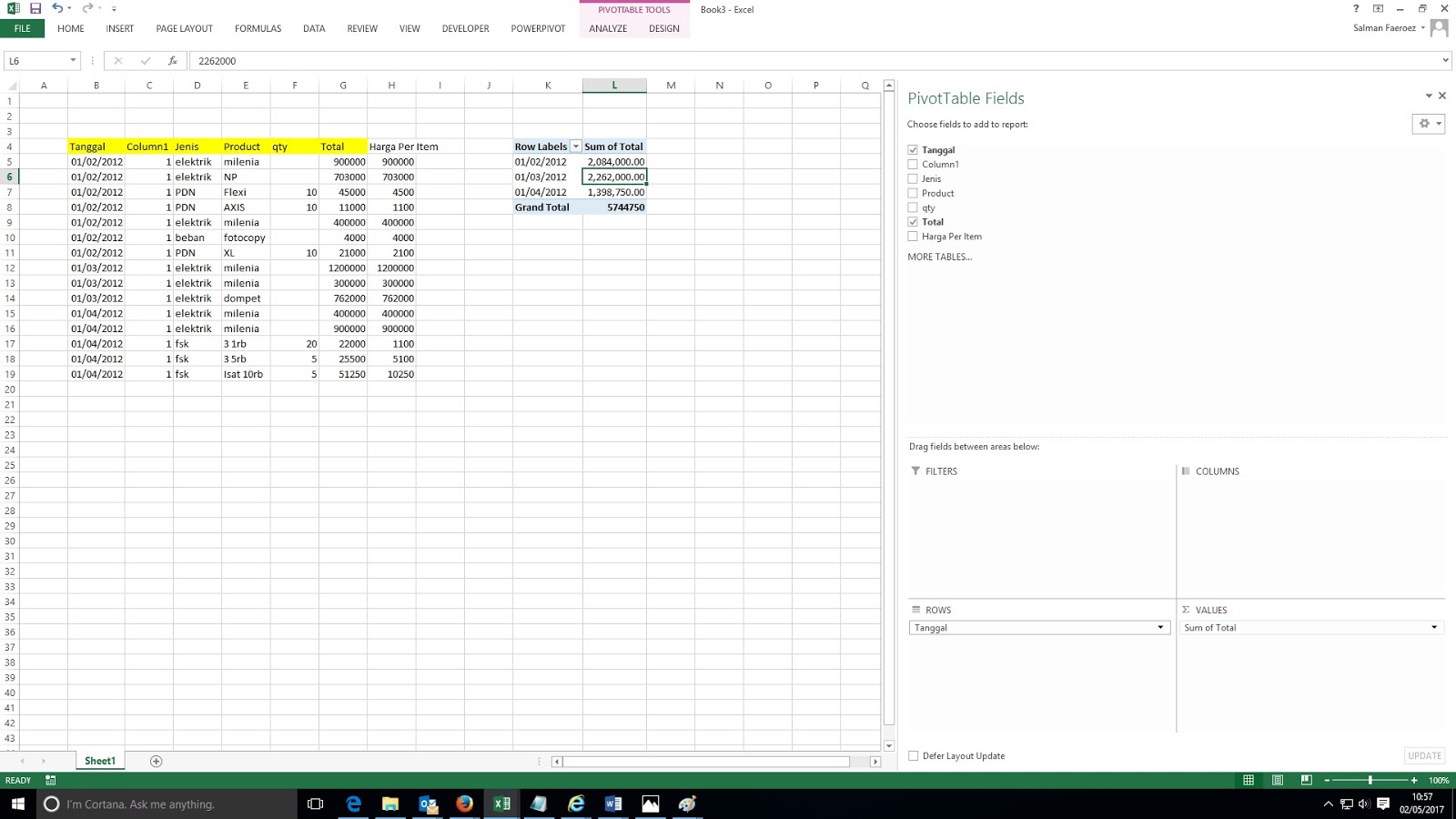The image size is (1456, 819).
Task: Open Word from the taskbar
Action: tap(613, 804)
